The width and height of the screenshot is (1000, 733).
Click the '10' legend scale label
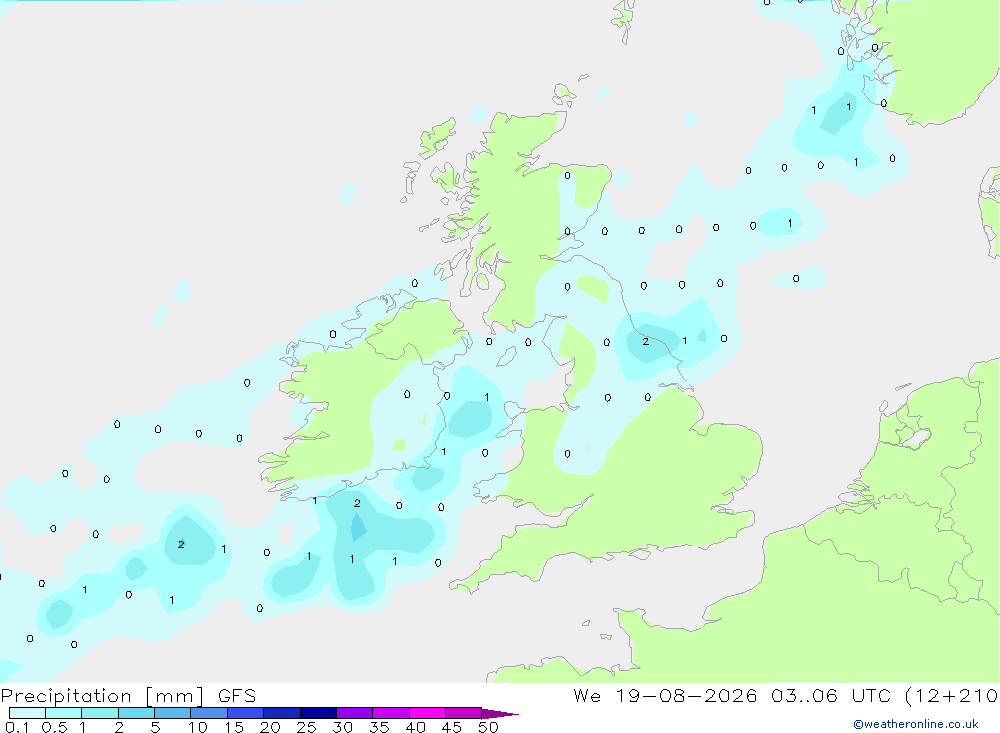[198, 727]
